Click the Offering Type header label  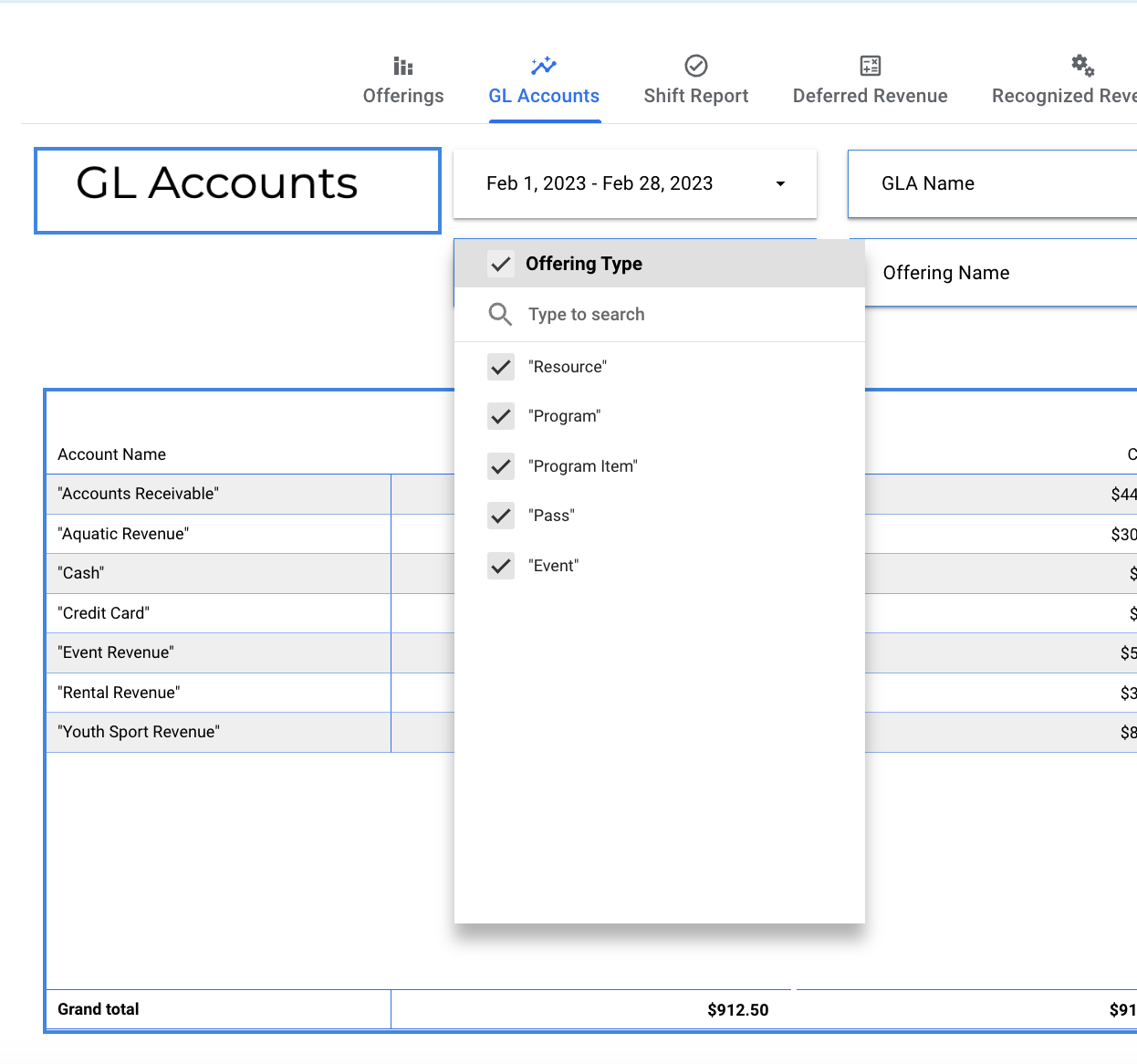pyautogui.click(x=584, y=264)
